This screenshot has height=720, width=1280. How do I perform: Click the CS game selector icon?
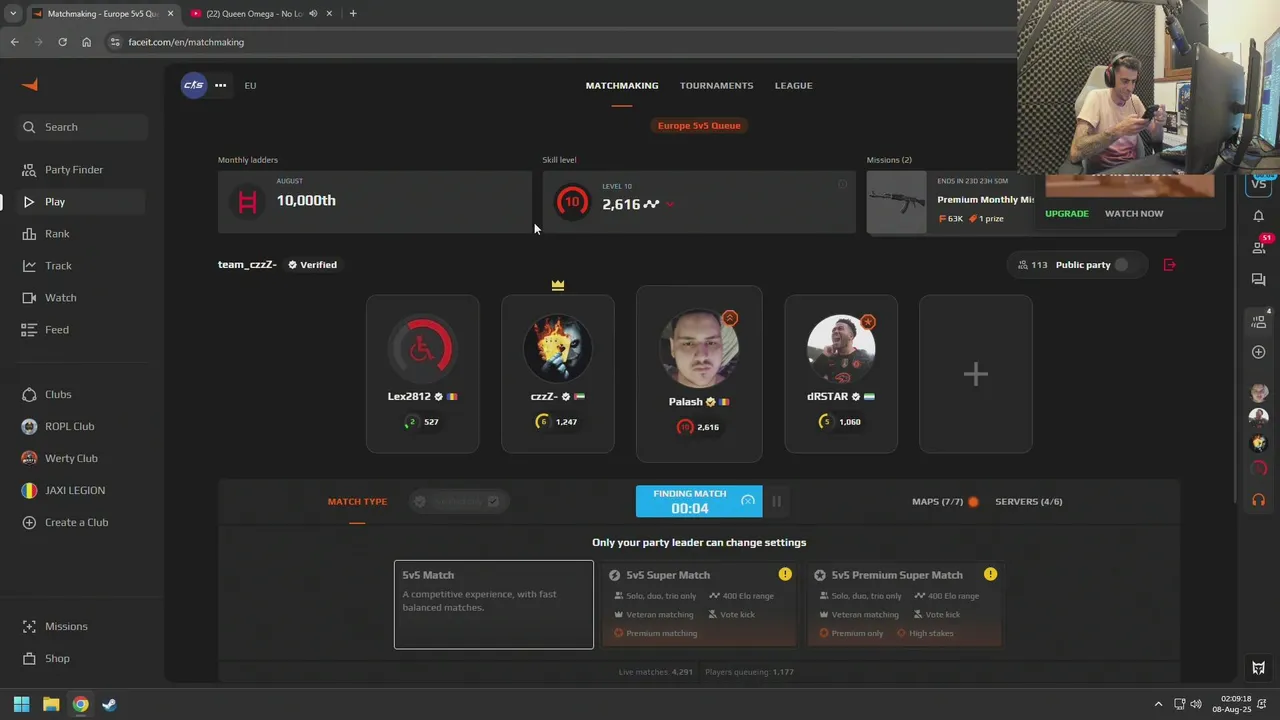193,85
